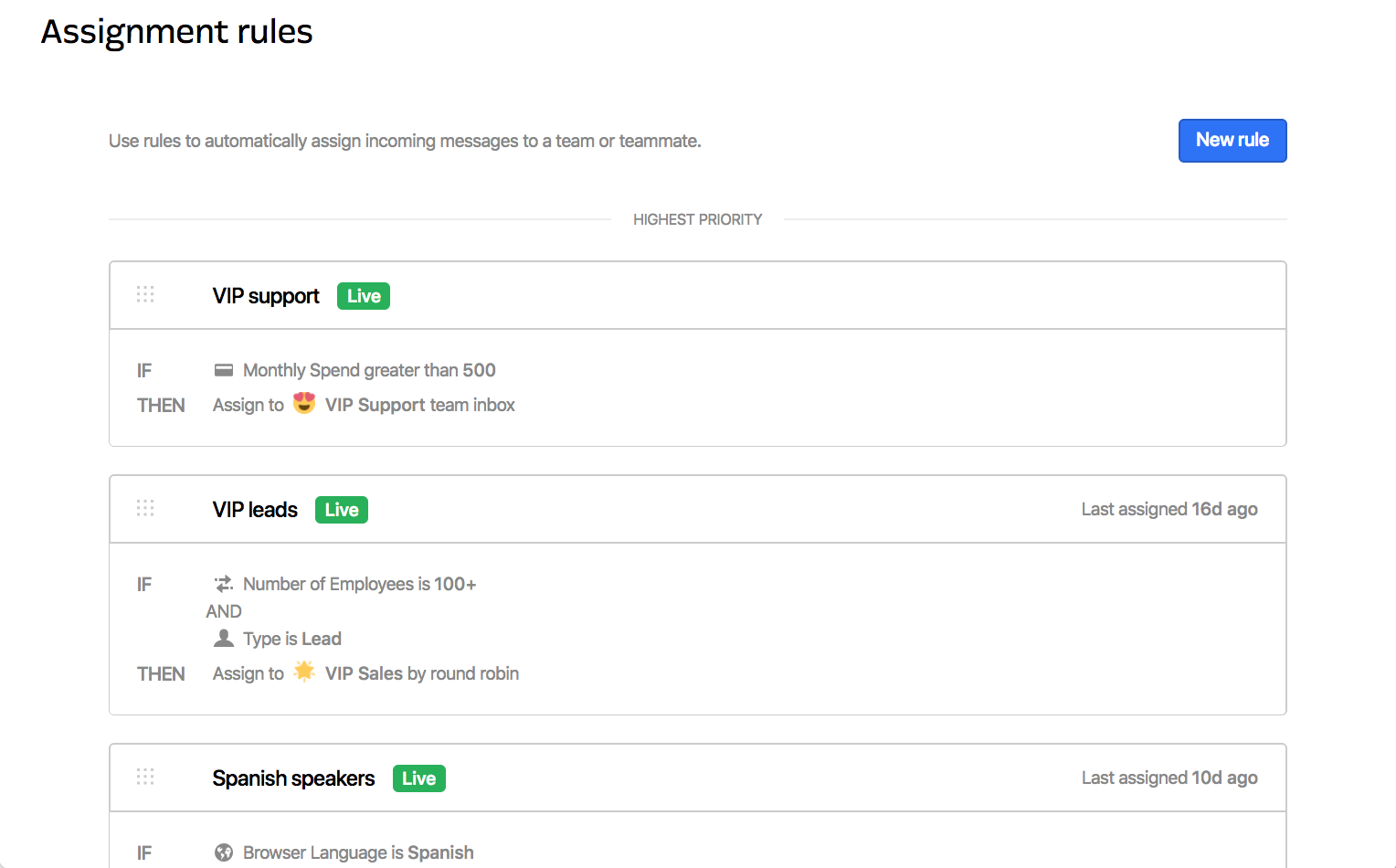
Task: Click VIP Sales by round robin text
Action: pos(422,673)
